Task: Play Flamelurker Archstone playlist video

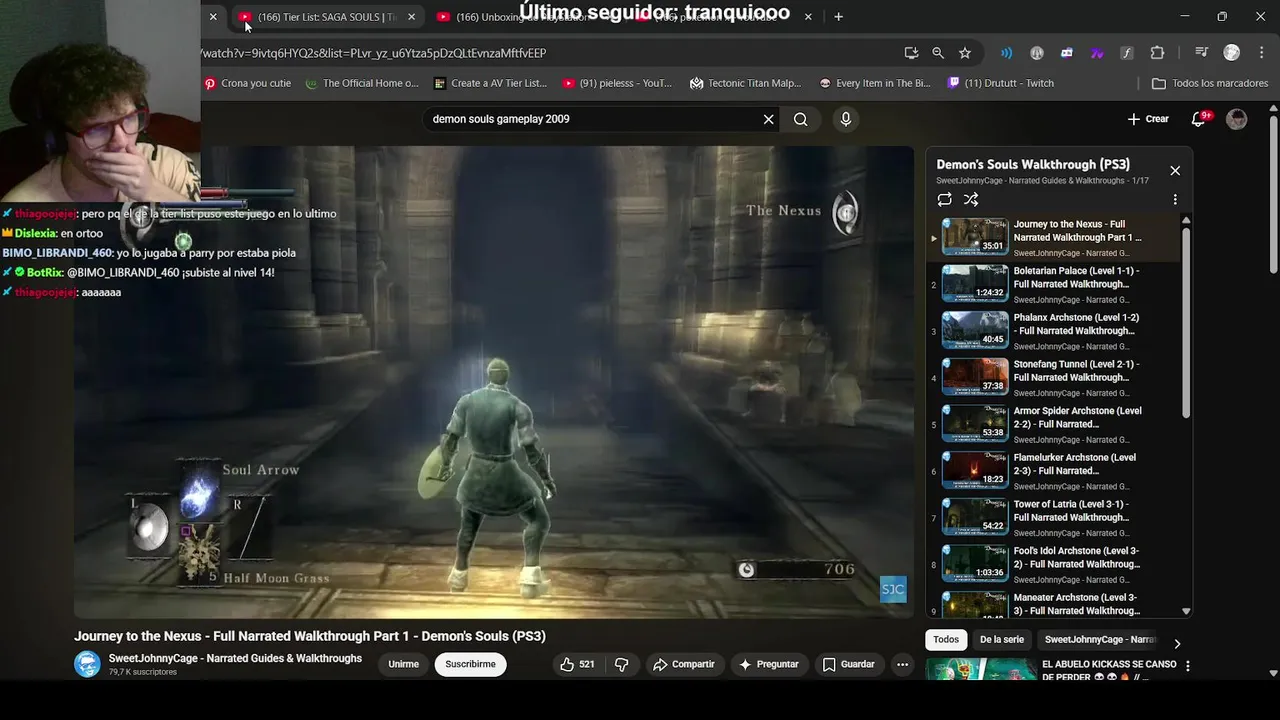Action: tap(1052, 471)
